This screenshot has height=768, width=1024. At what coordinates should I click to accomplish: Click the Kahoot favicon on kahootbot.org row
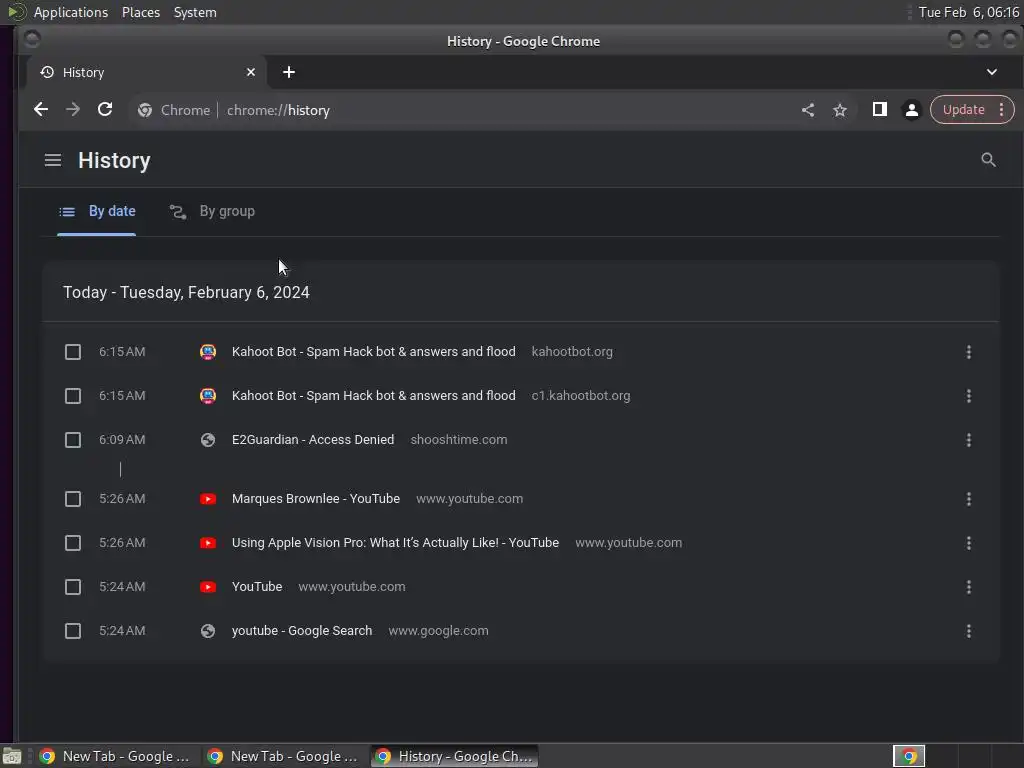tap(208, 352)
